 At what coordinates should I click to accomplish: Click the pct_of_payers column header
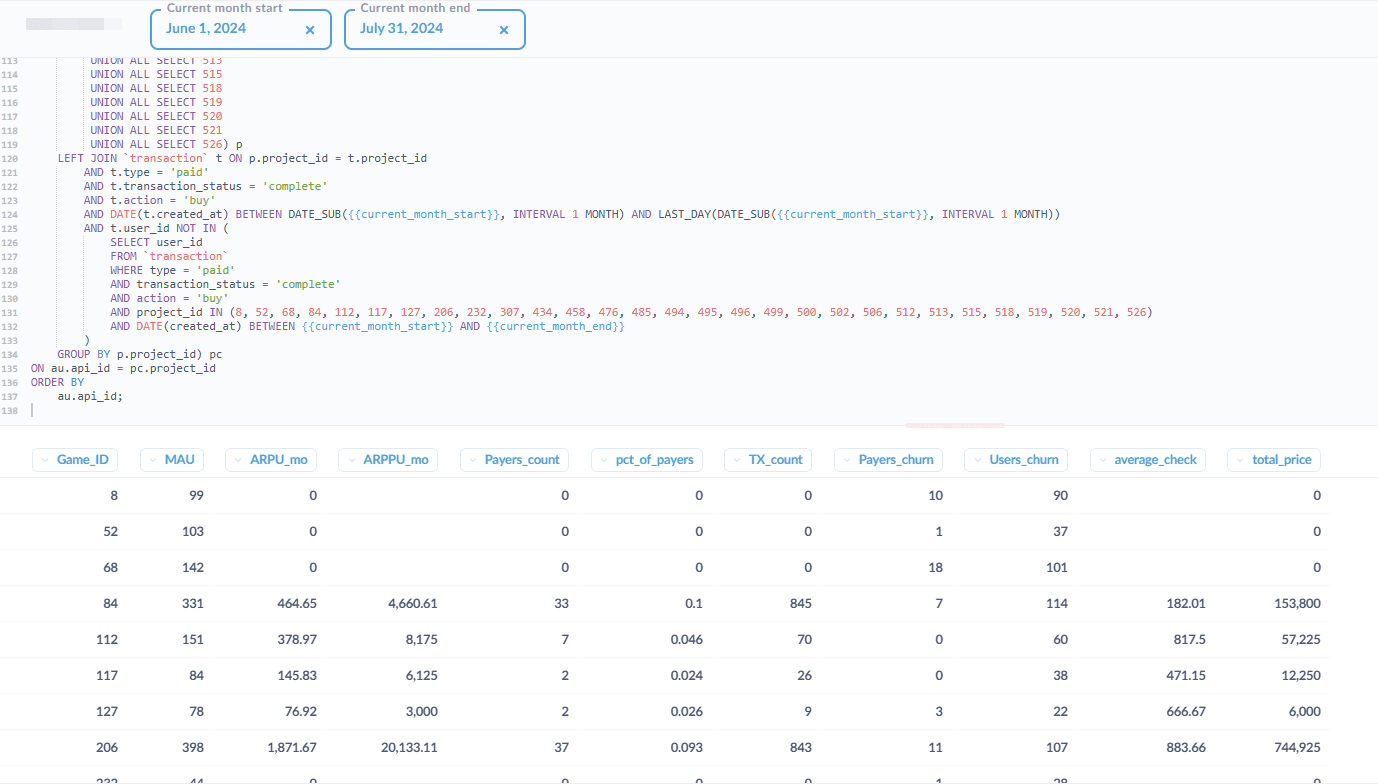[x=647, y=460]
